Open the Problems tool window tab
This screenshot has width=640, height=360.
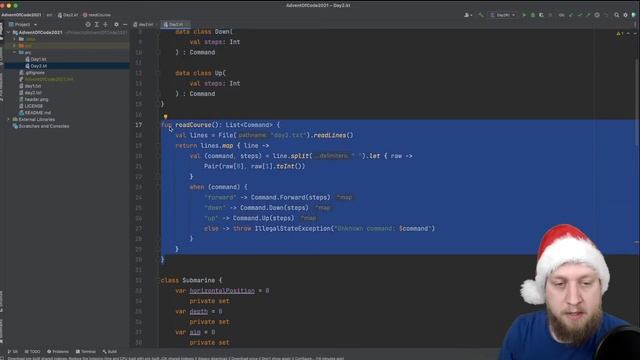(58, 351)
